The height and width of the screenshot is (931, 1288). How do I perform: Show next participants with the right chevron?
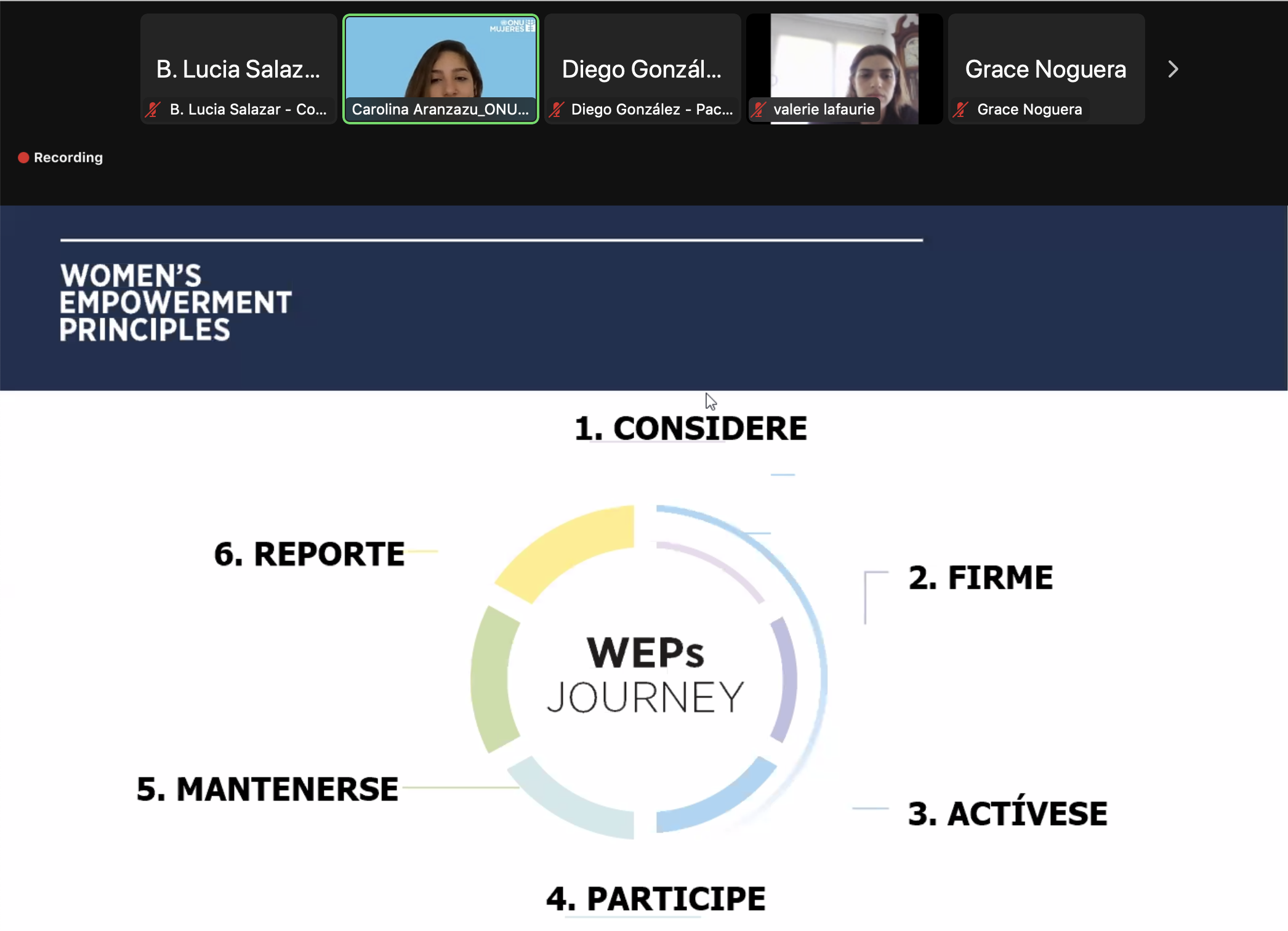[x=1173, y=69]
